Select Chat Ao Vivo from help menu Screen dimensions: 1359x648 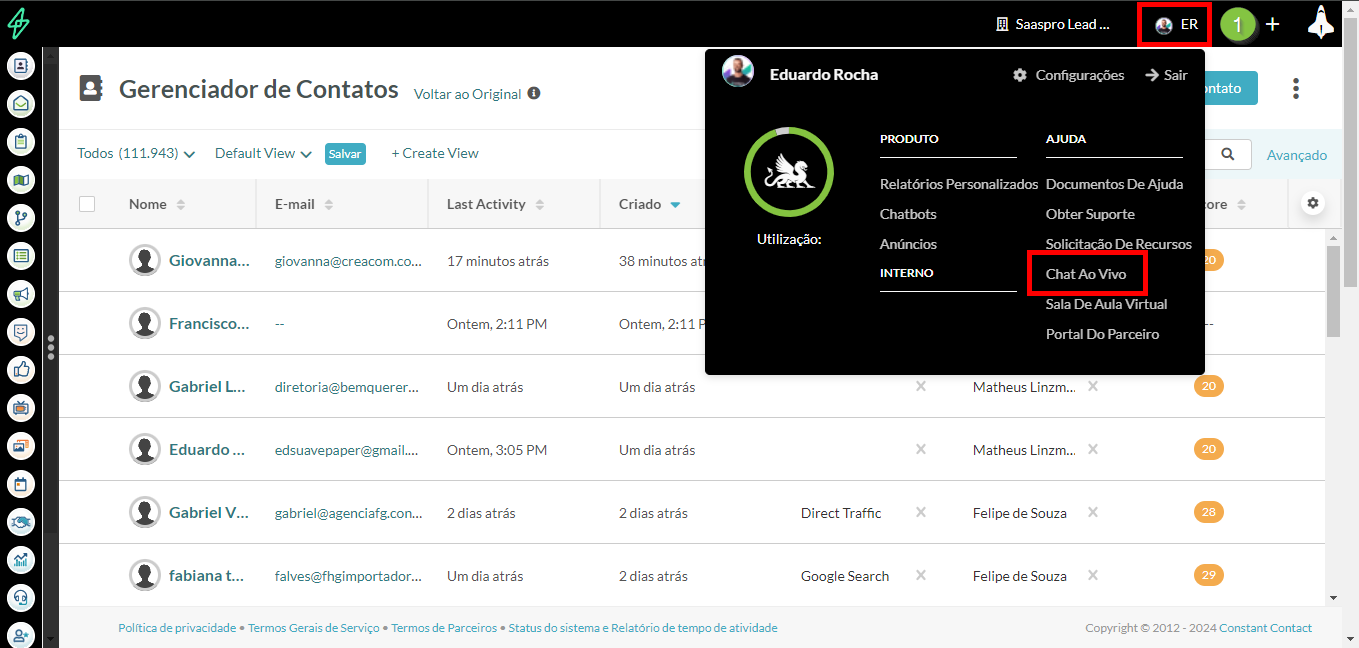[x=1085, y=274]
